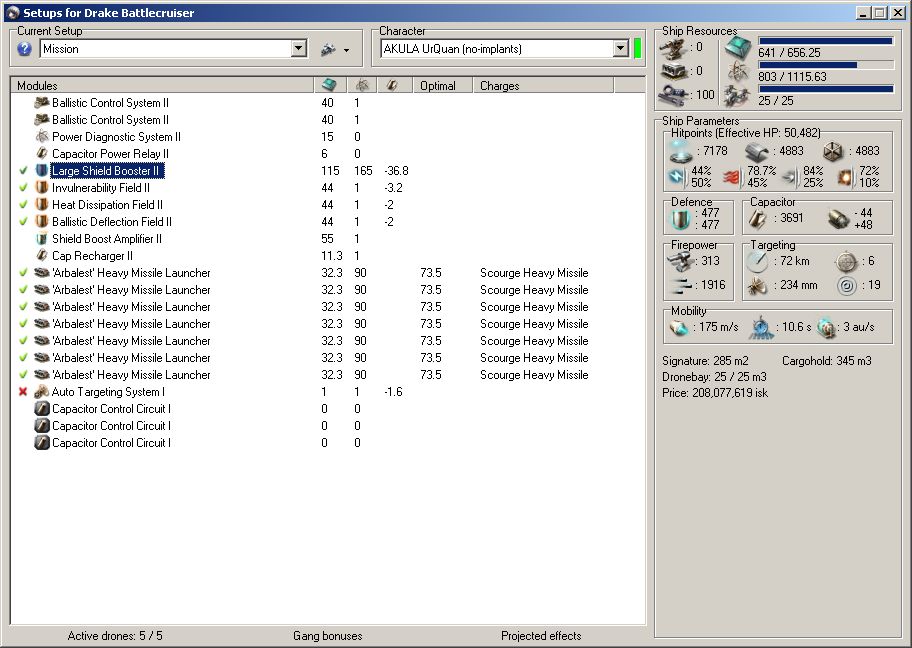Select the last Capacitor Control Circuit I row

pyautogui.click(x=327, y=443)
